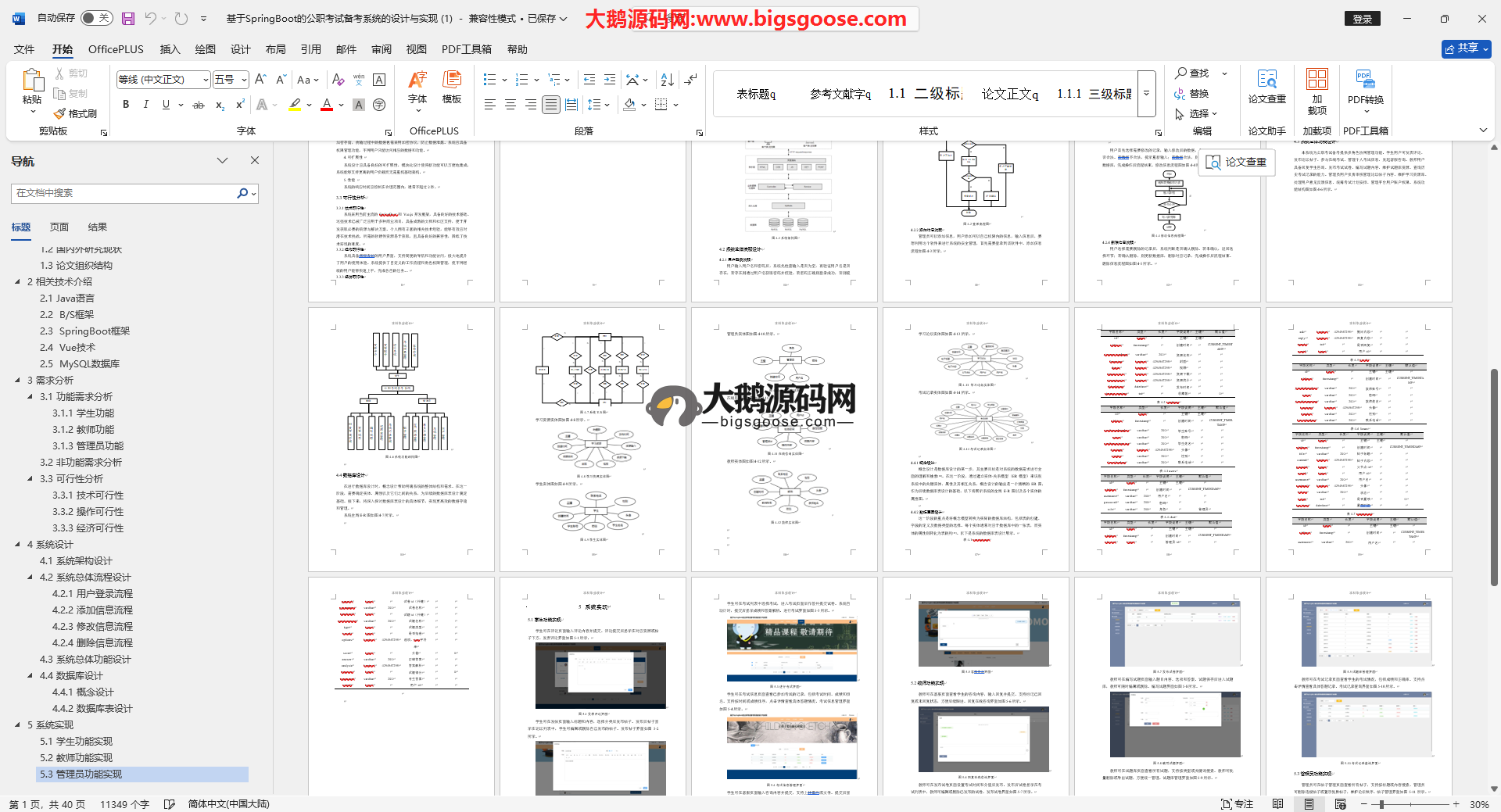Click the PDF转换 convert icon

[1365, 86]
